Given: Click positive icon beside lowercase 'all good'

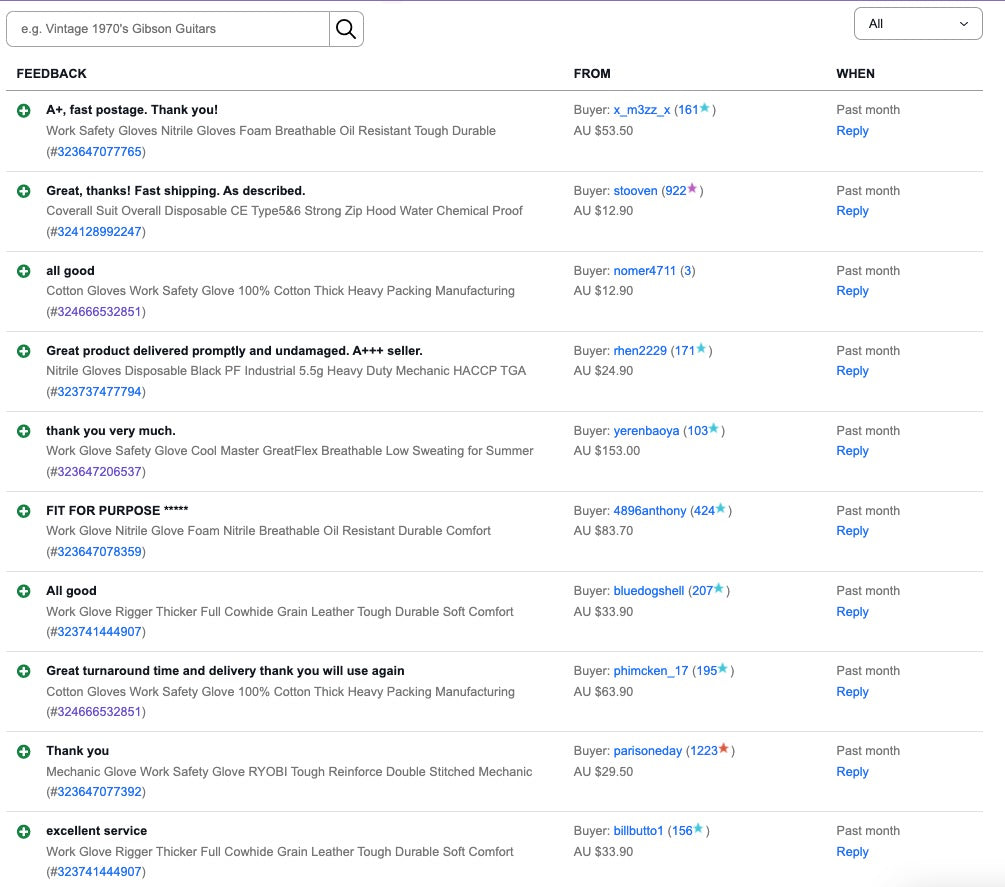Looking at the screenshot, I should (24, 271).
